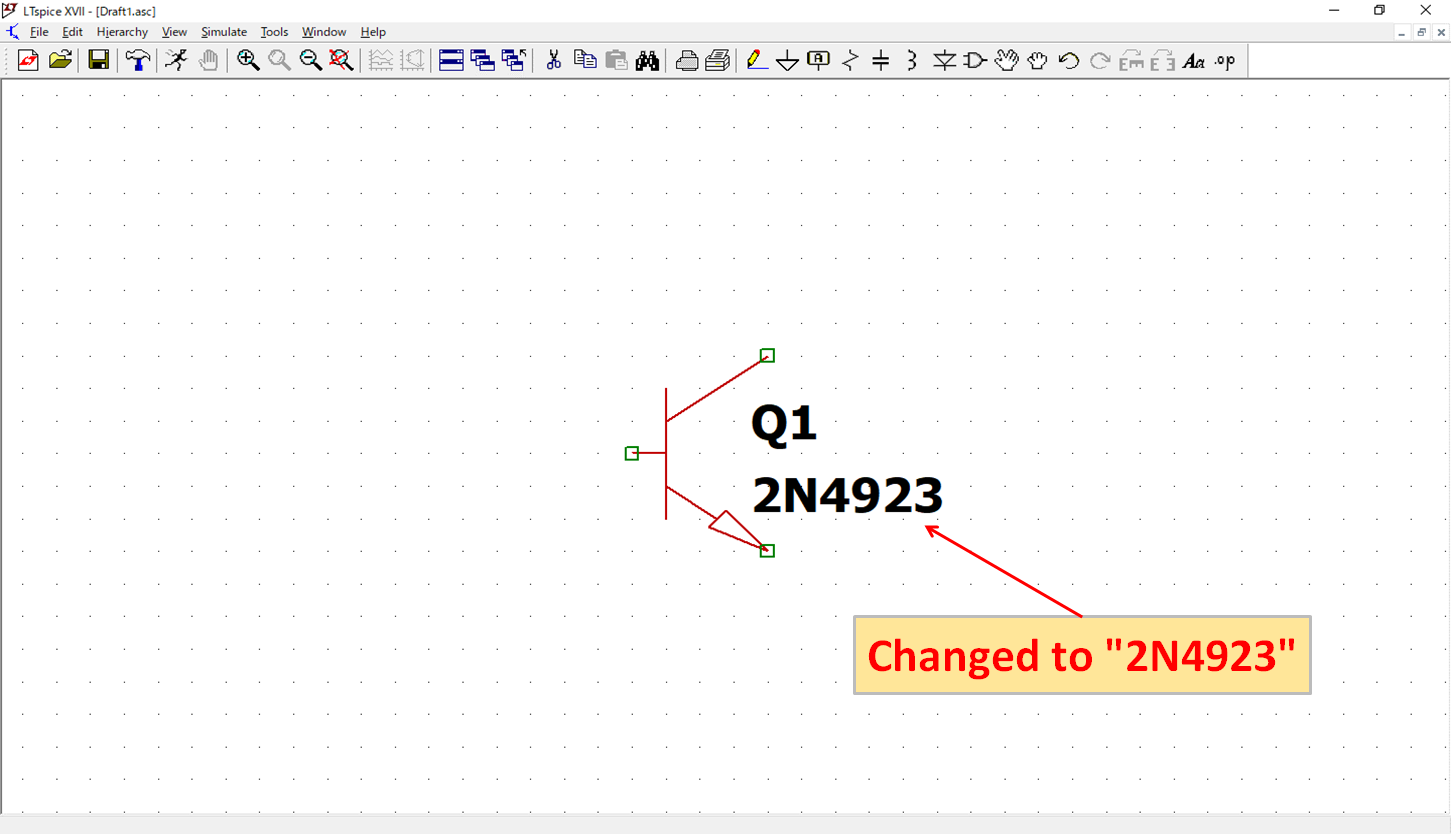Place a Ground symbol

(x=788, y=60)
